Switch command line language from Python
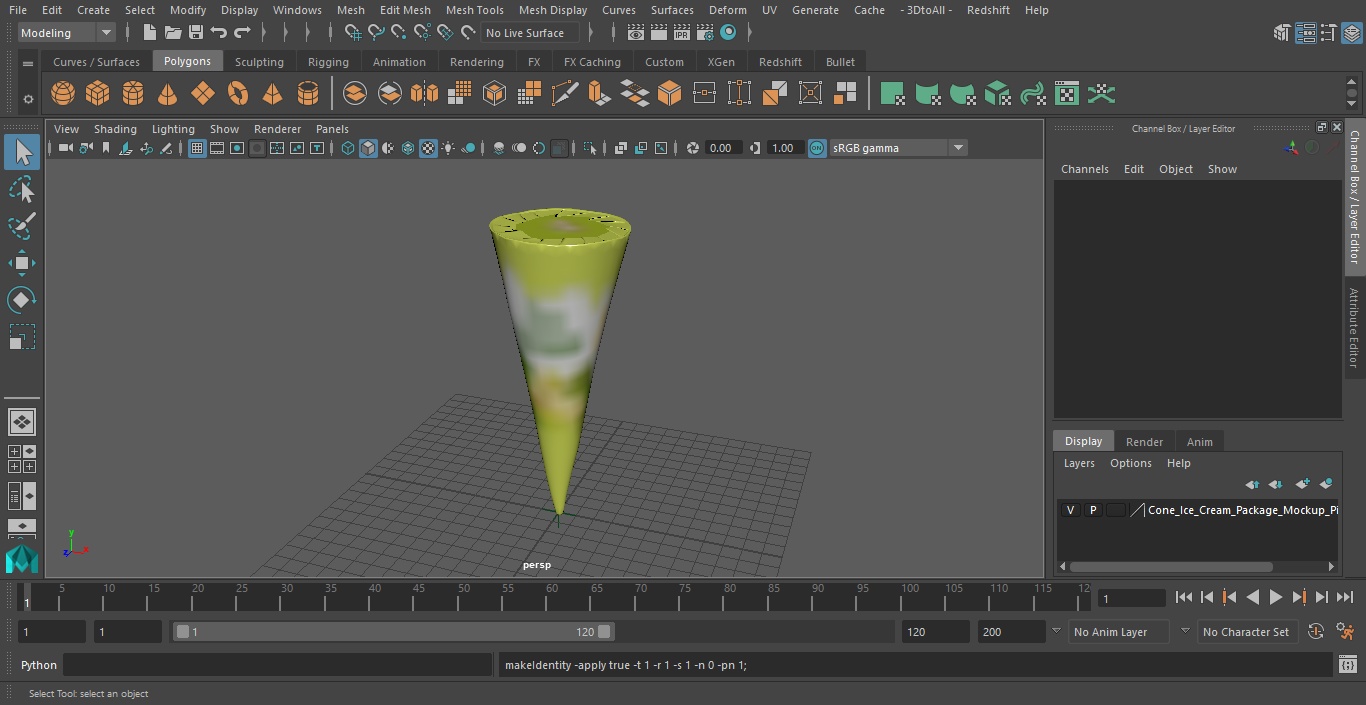 tap(39, 665)
